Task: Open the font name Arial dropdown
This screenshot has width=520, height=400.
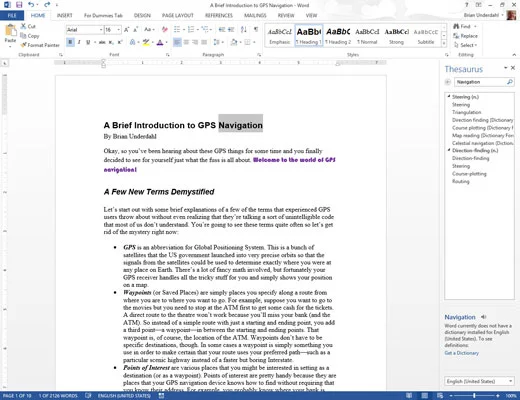Action: 101,30
